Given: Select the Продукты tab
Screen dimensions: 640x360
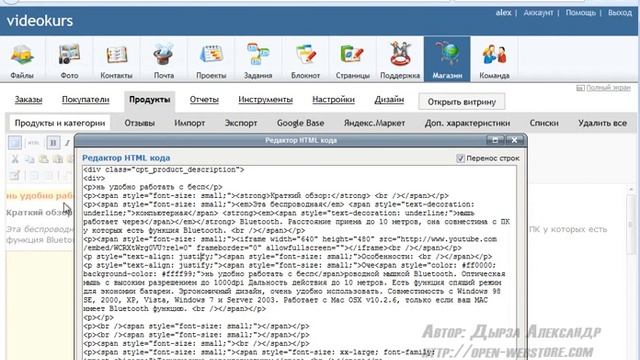Looking at the screenshot, I should (x=149, y=100).
